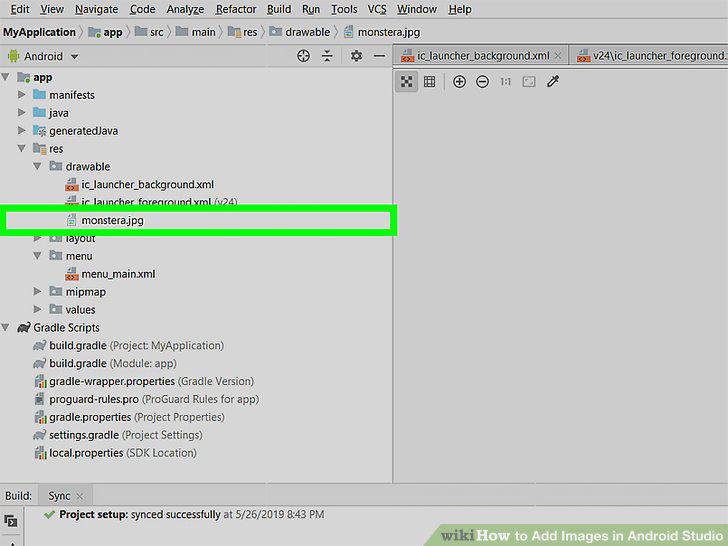Viewport: 728px width, 546px height.
Task: Open the Run menu
Action: point(311,9)
